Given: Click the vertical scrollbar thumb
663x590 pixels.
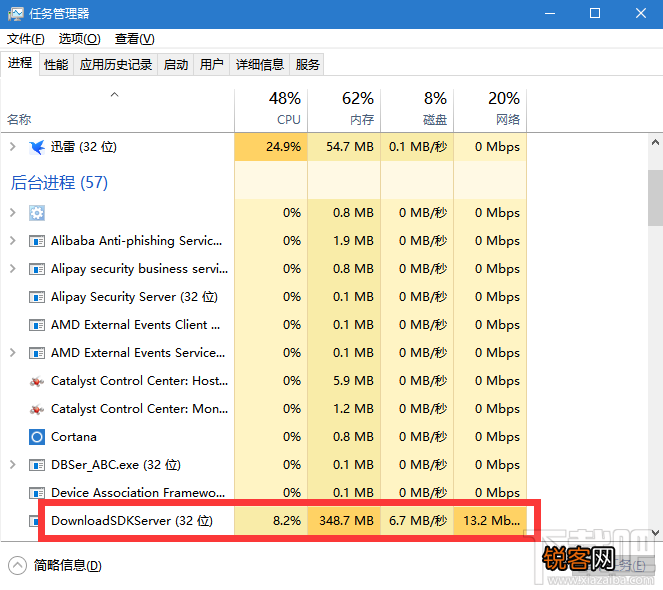Looking at the screenshot, I should coord(655,198).
